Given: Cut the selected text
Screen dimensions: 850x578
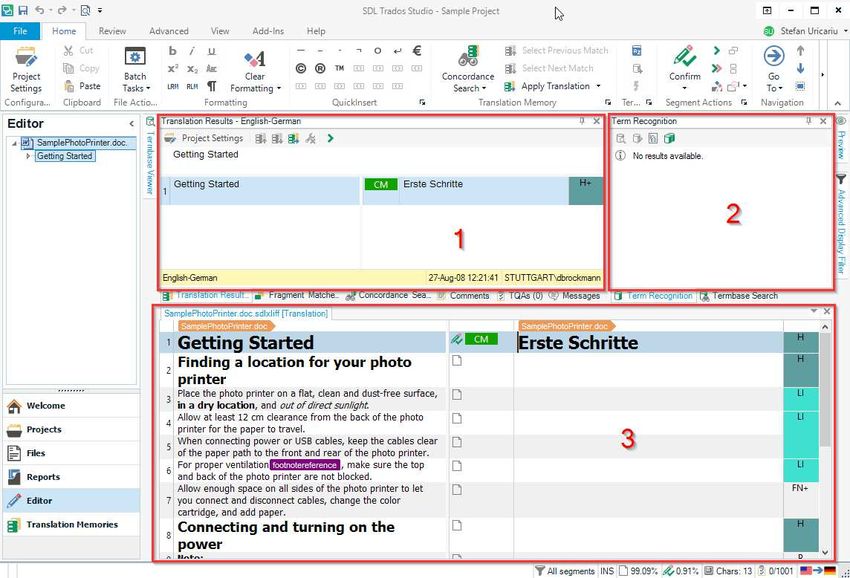Looking at the screenshot, I should tap(79, 50).
